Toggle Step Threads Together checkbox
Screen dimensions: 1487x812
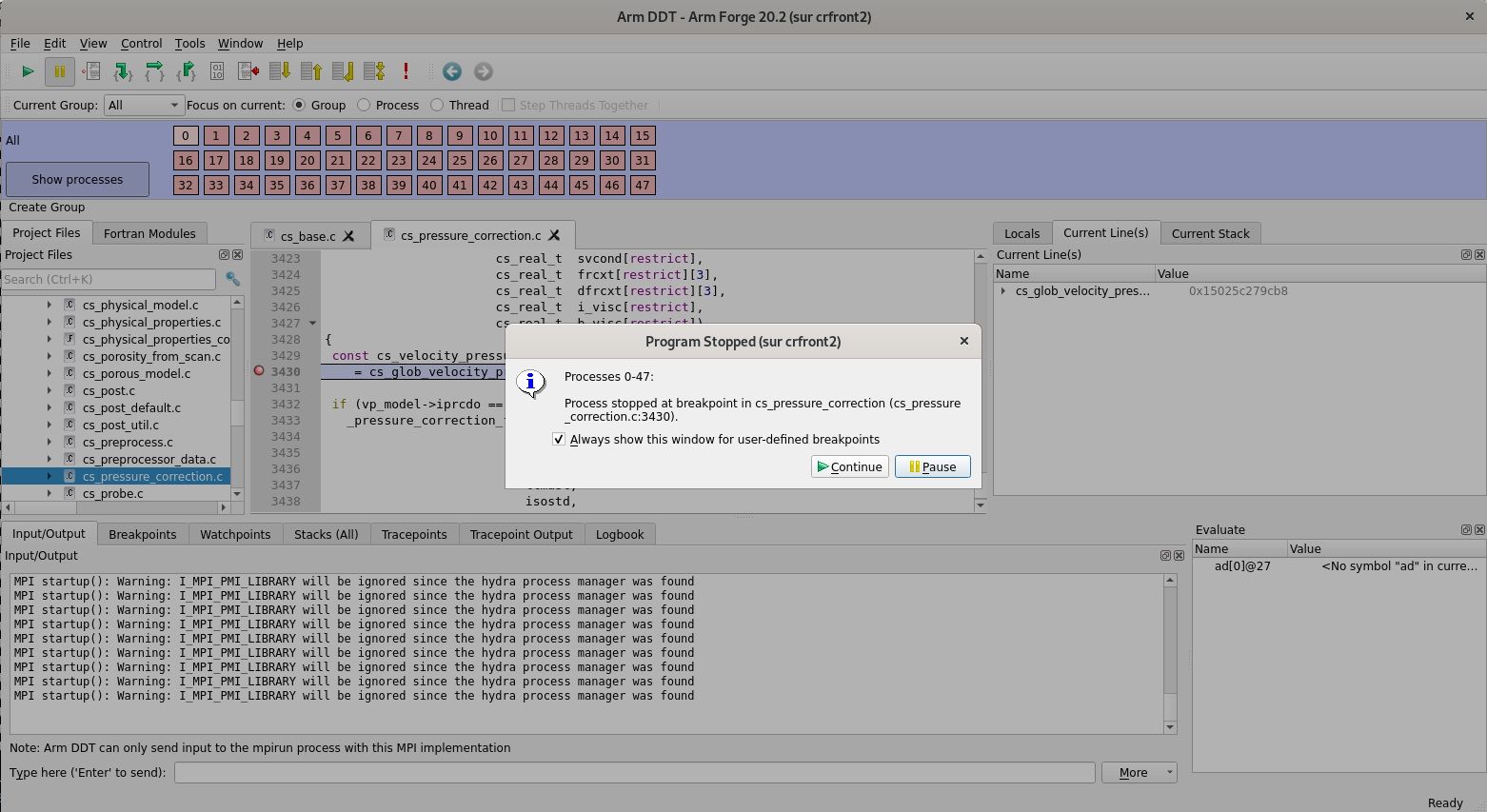tap(508, 105)
